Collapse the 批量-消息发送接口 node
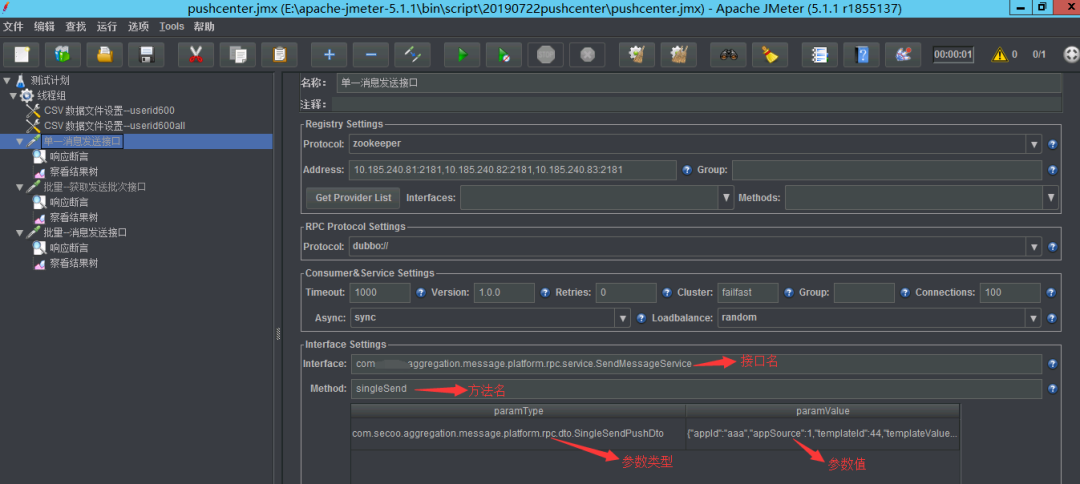Viewport: 1080px width, 484px height. (x=19, y=232)
